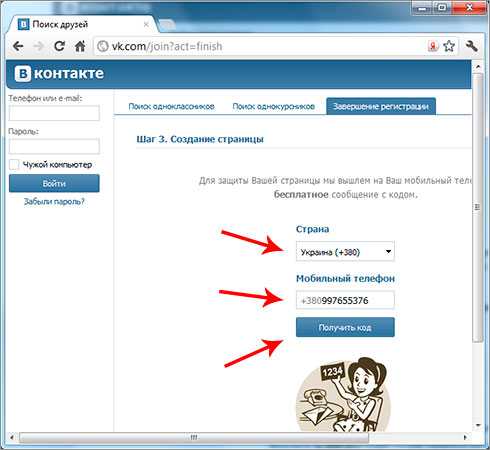Image resolution: width=490 pixels, height=450 pixels.
Task: Tick the Чужой компьютер checkbox
Action: 14,164
